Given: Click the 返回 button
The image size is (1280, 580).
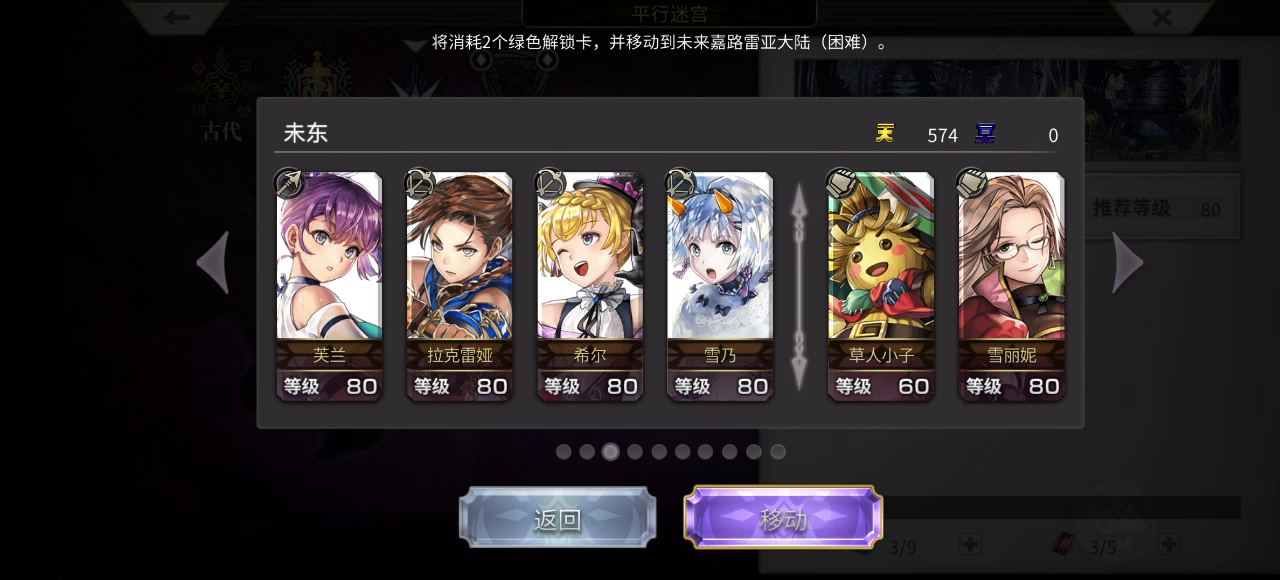Looking at the screenshot, I should tap(557, 518).
